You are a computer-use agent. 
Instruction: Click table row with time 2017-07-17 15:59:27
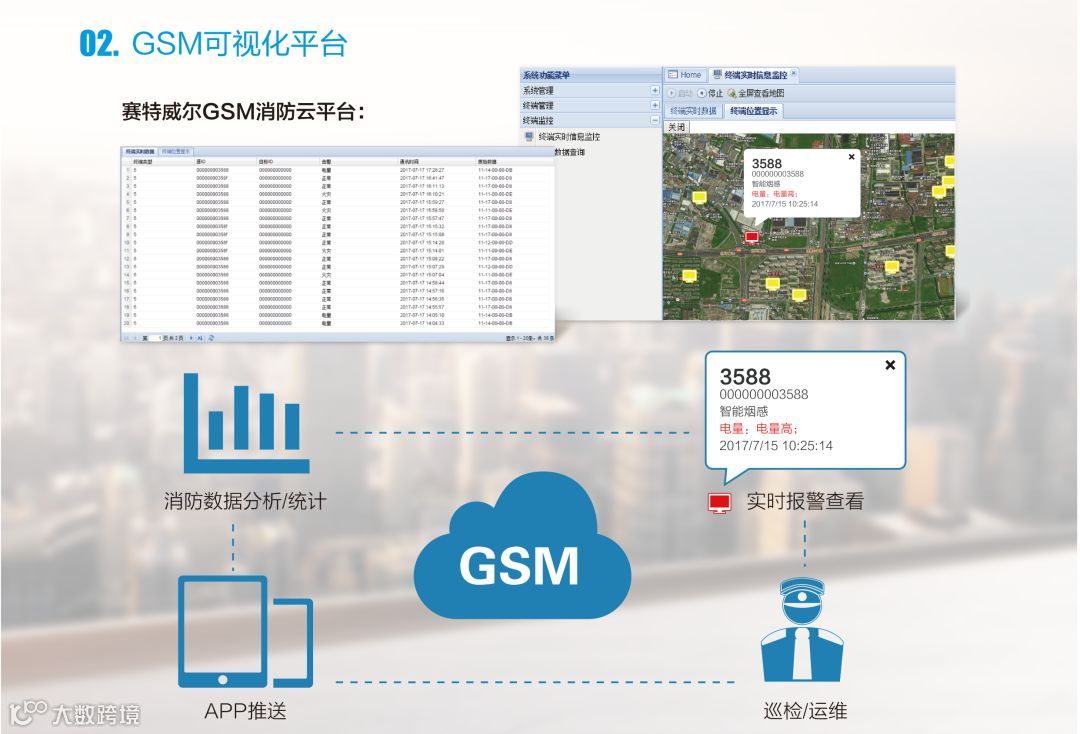338,202
